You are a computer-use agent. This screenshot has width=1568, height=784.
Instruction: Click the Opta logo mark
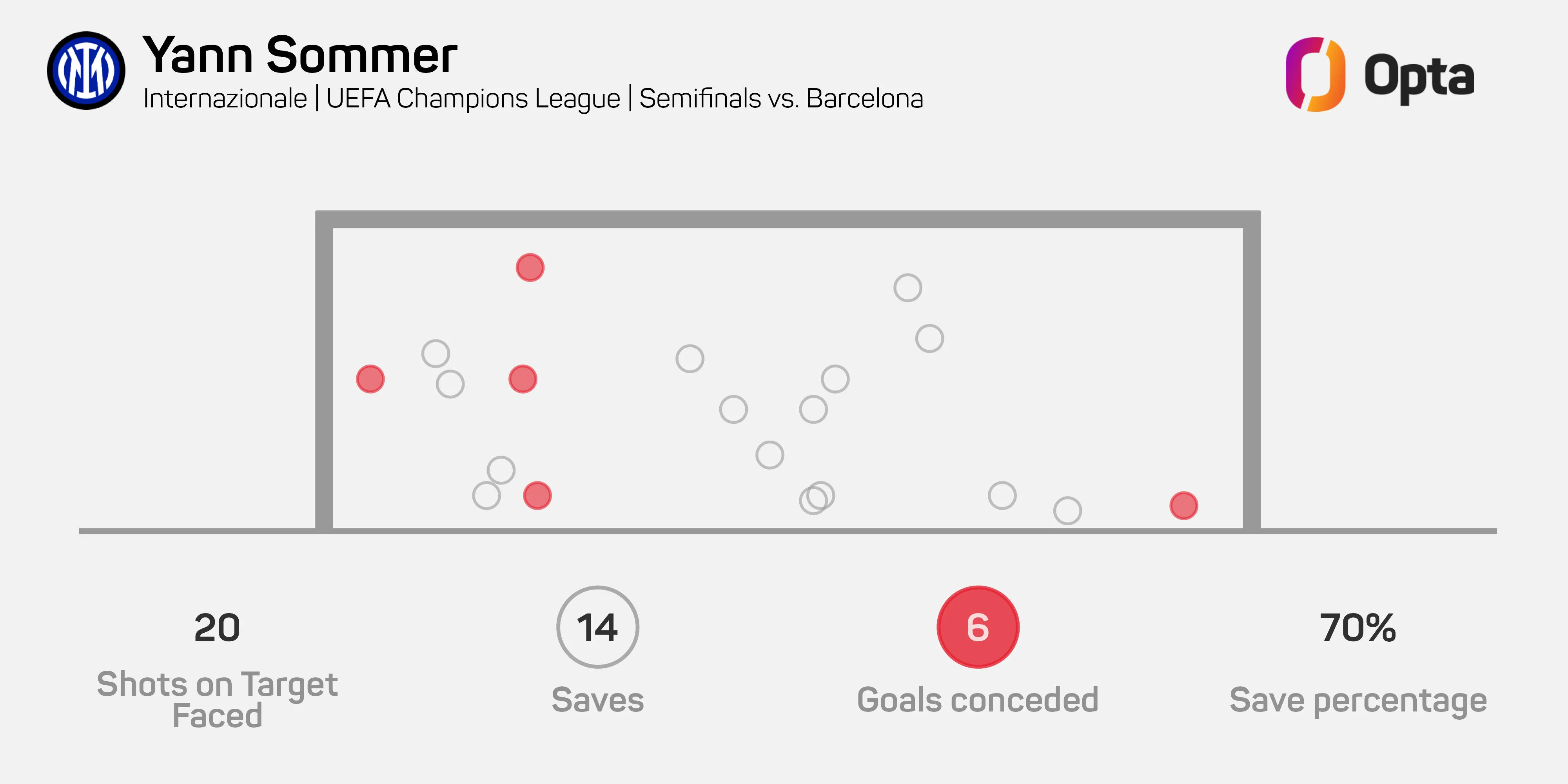pos(1315,74)
